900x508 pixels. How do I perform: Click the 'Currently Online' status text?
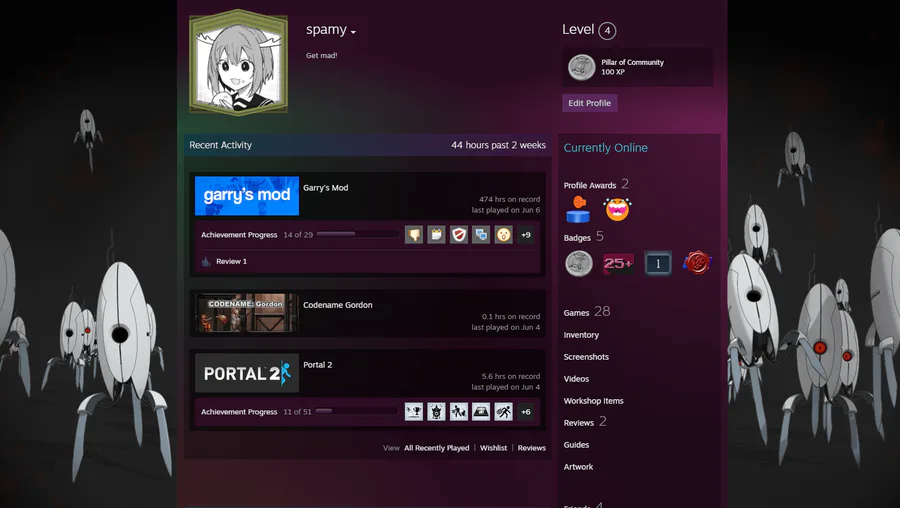pos(606,148)
